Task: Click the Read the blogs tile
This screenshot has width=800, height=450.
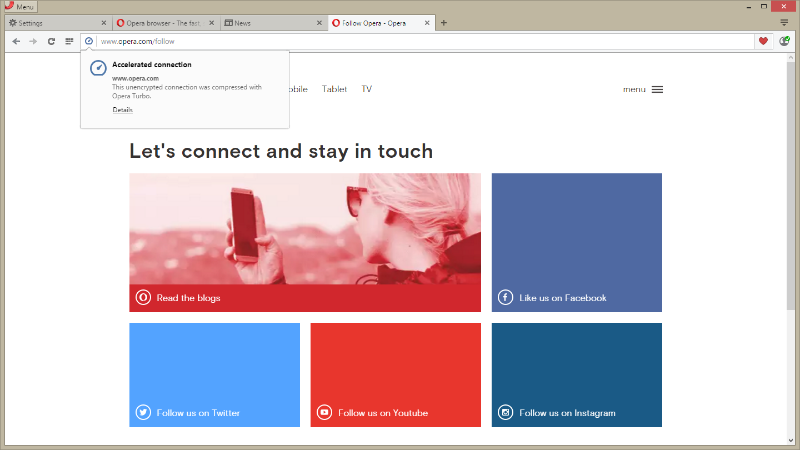Action: pyautogui.click(x=305, y=242)
